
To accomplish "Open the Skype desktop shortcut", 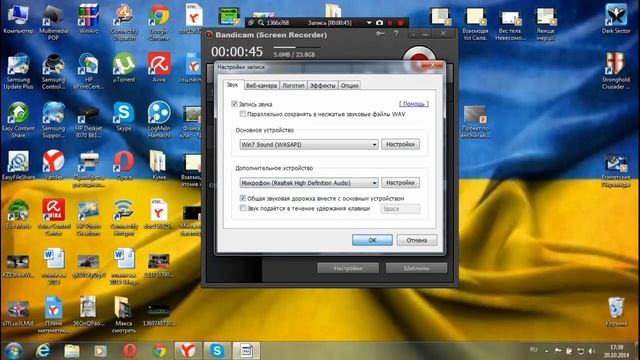I will point(124,116).
